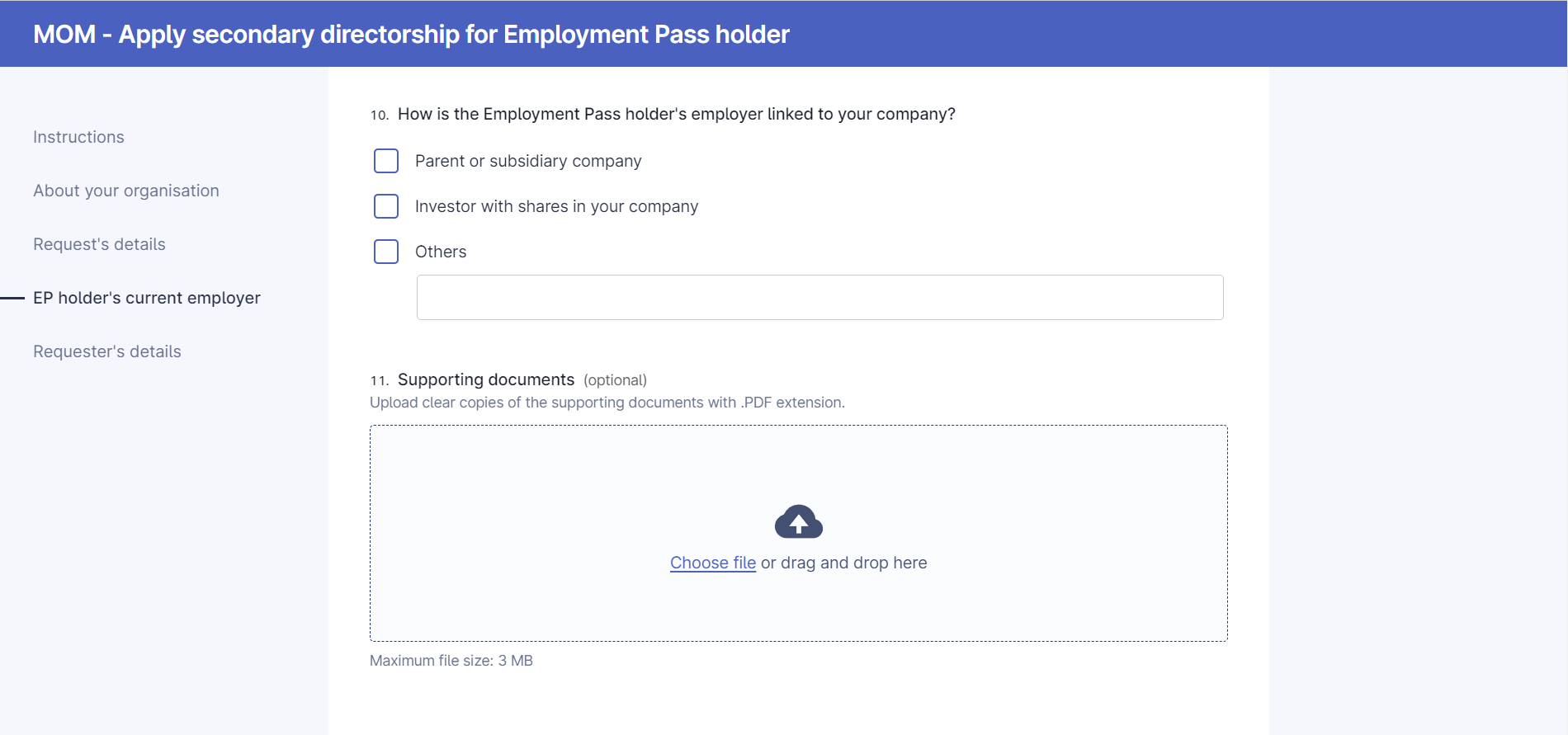Select EP holder's current employer section

point(147,298)
